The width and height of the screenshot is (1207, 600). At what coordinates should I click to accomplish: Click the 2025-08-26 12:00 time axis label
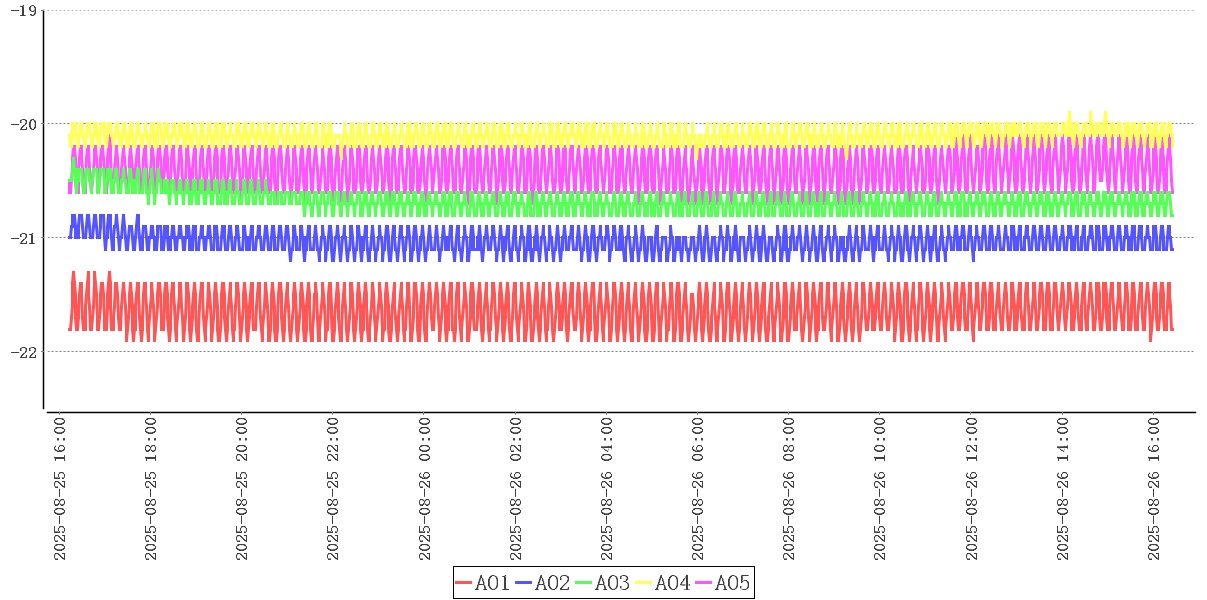[x=972, y=490]
